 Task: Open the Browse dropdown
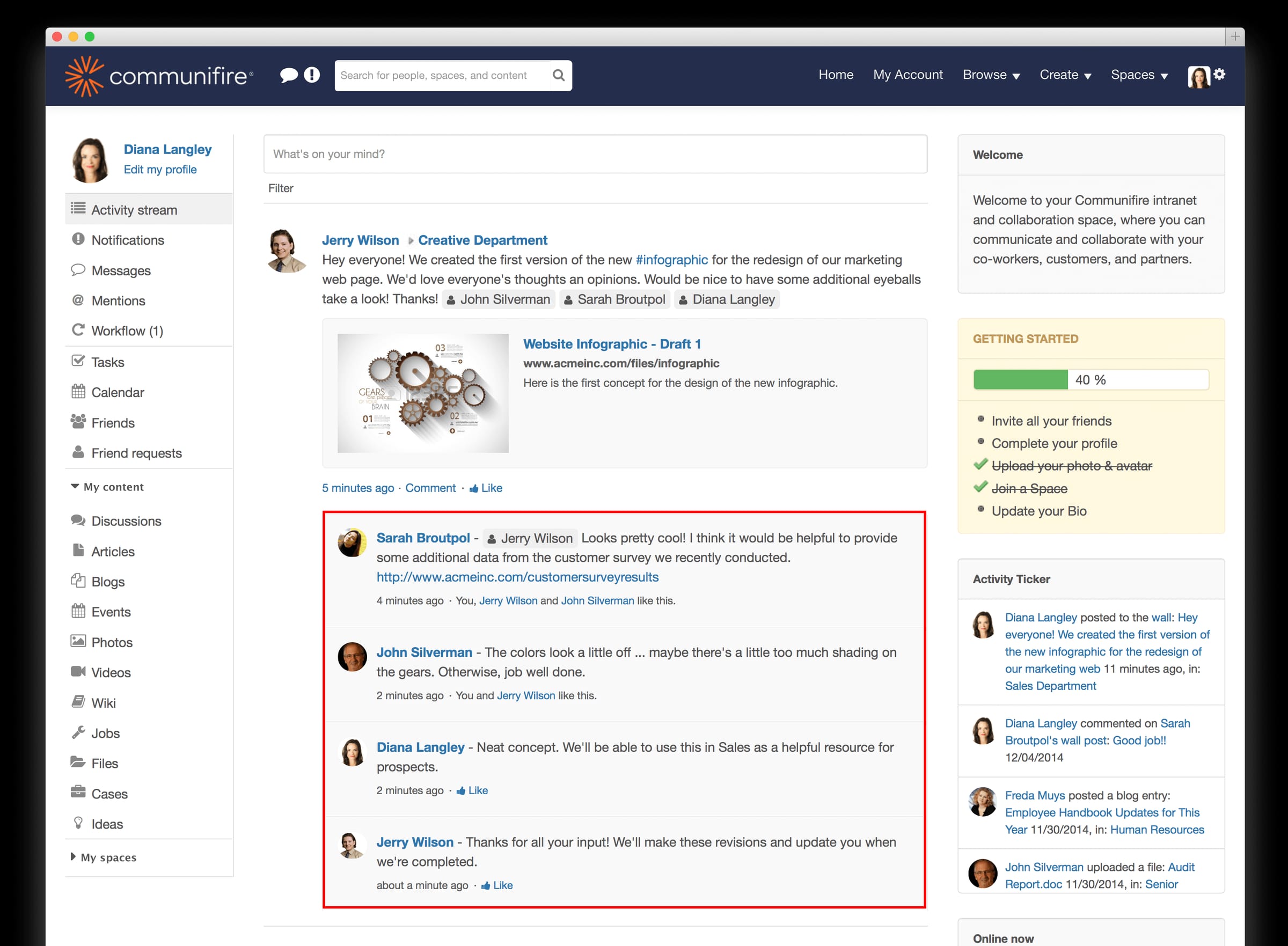991,75
